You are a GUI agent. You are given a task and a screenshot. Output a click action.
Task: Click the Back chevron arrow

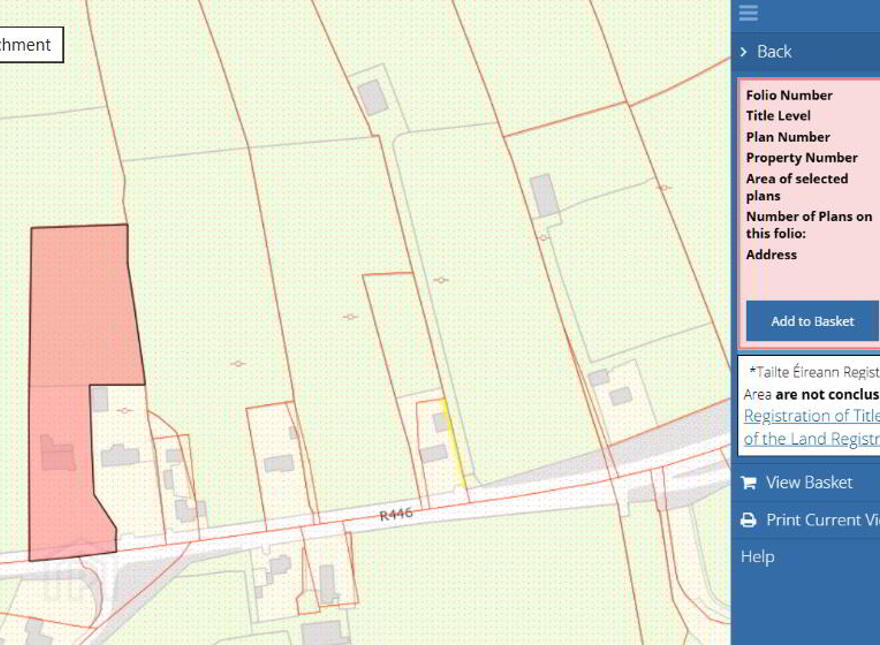pos(744,52)
